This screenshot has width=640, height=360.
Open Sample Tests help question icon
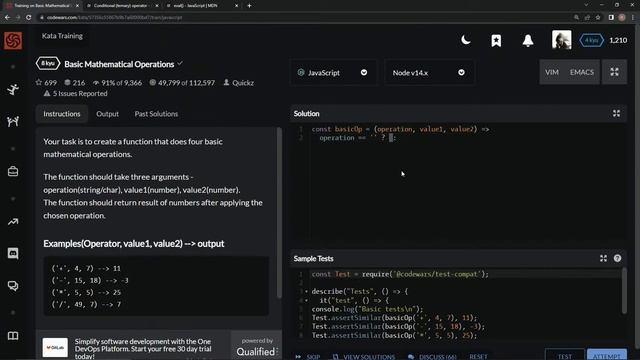(617, 258)
